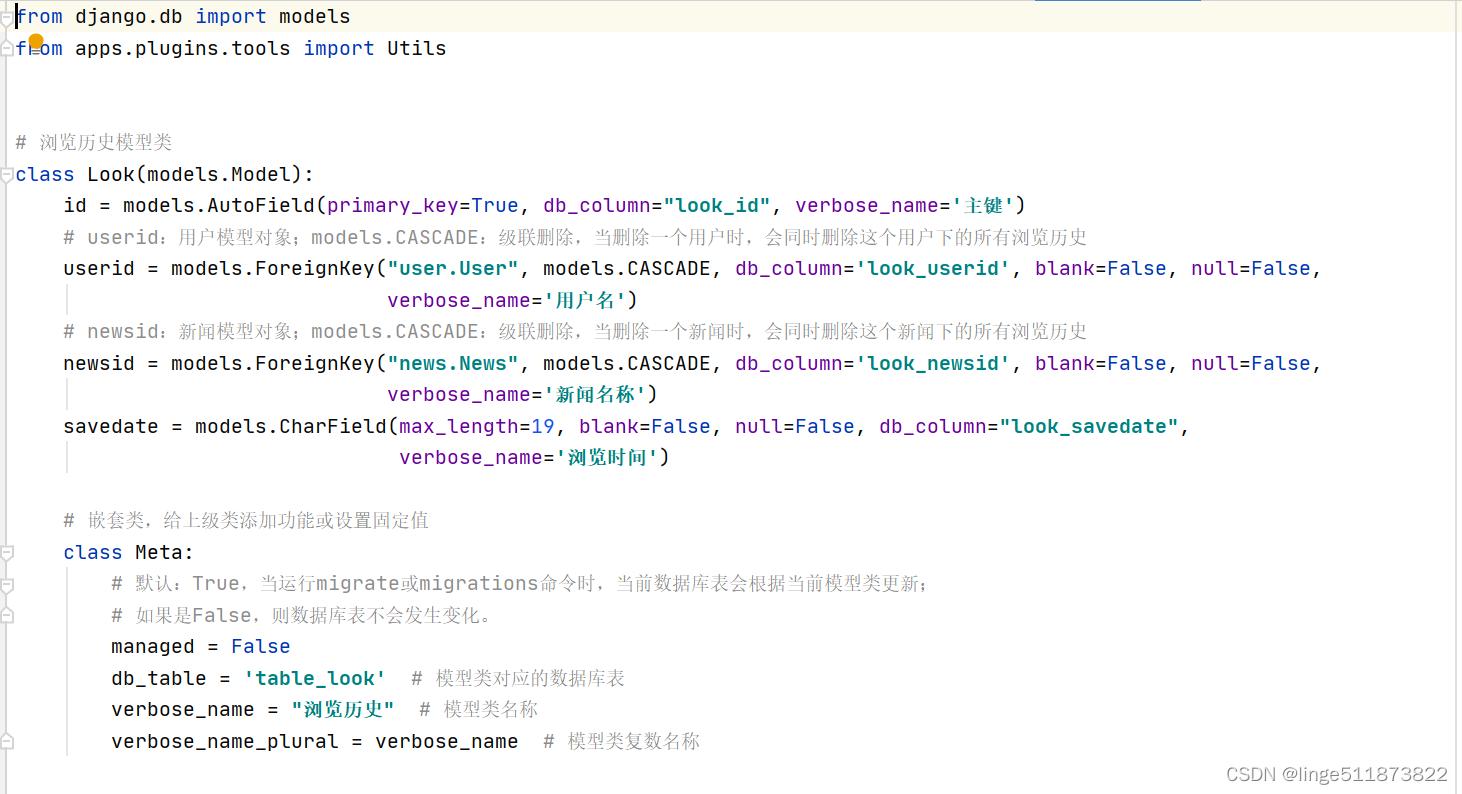Click 'verbose_name_plural' attribute name

(x=225, y=741)
